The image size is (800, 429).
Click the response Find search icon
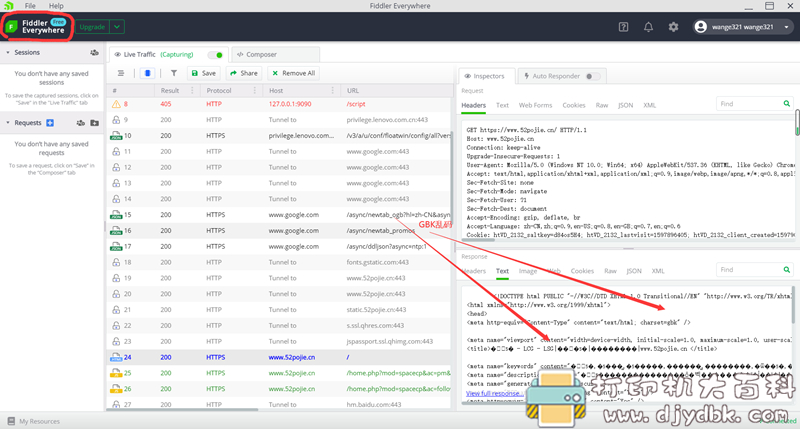pos(787,269)
